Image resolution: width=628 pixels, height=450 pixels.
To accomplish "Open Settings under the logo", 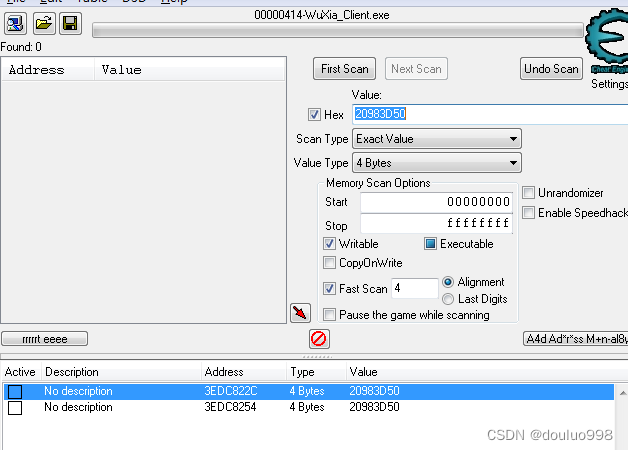I will click(x=609, y=84).
